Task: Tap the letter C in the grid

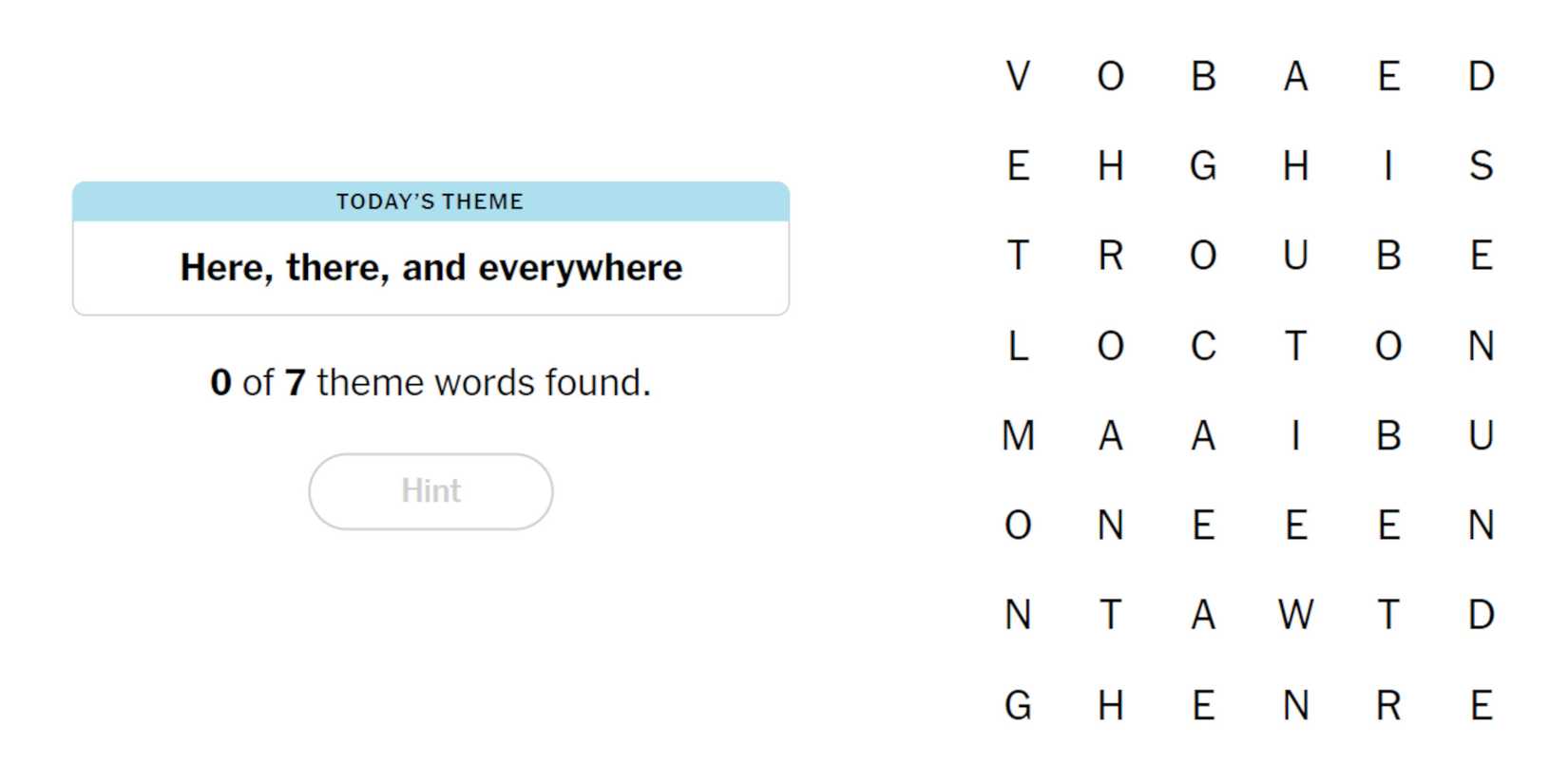Action: click(x=1203, y=346)
